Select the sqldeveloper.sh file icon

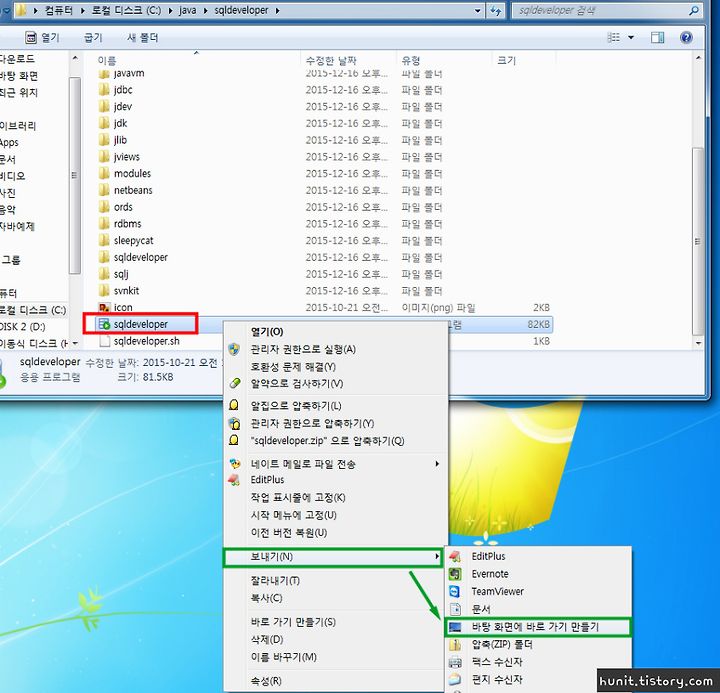click(x=105, y=341)
